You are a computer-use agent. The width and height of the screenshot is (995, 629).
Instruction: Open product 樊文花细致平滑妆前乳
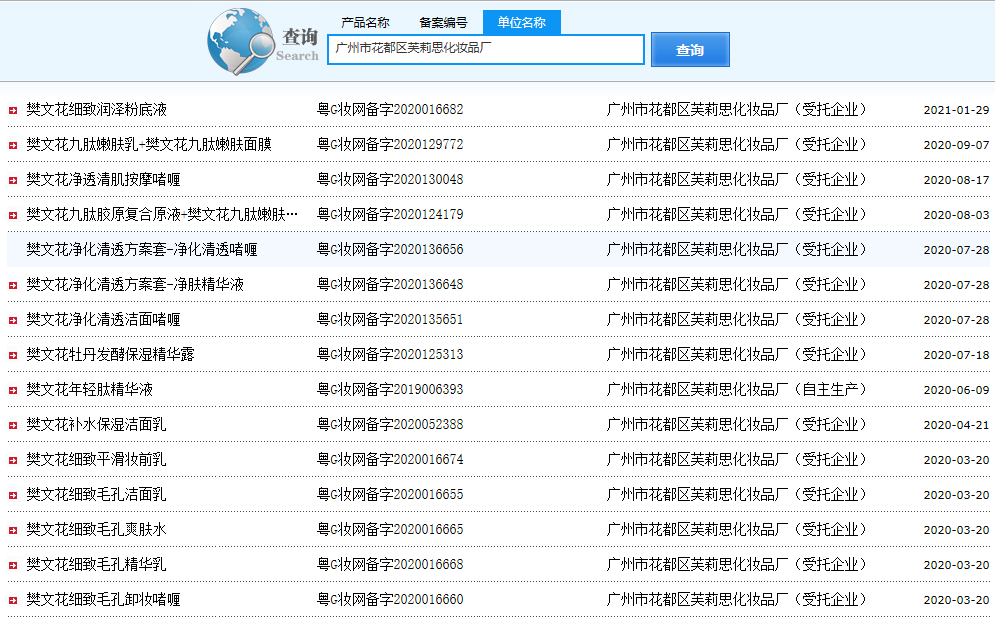(96, 459)
